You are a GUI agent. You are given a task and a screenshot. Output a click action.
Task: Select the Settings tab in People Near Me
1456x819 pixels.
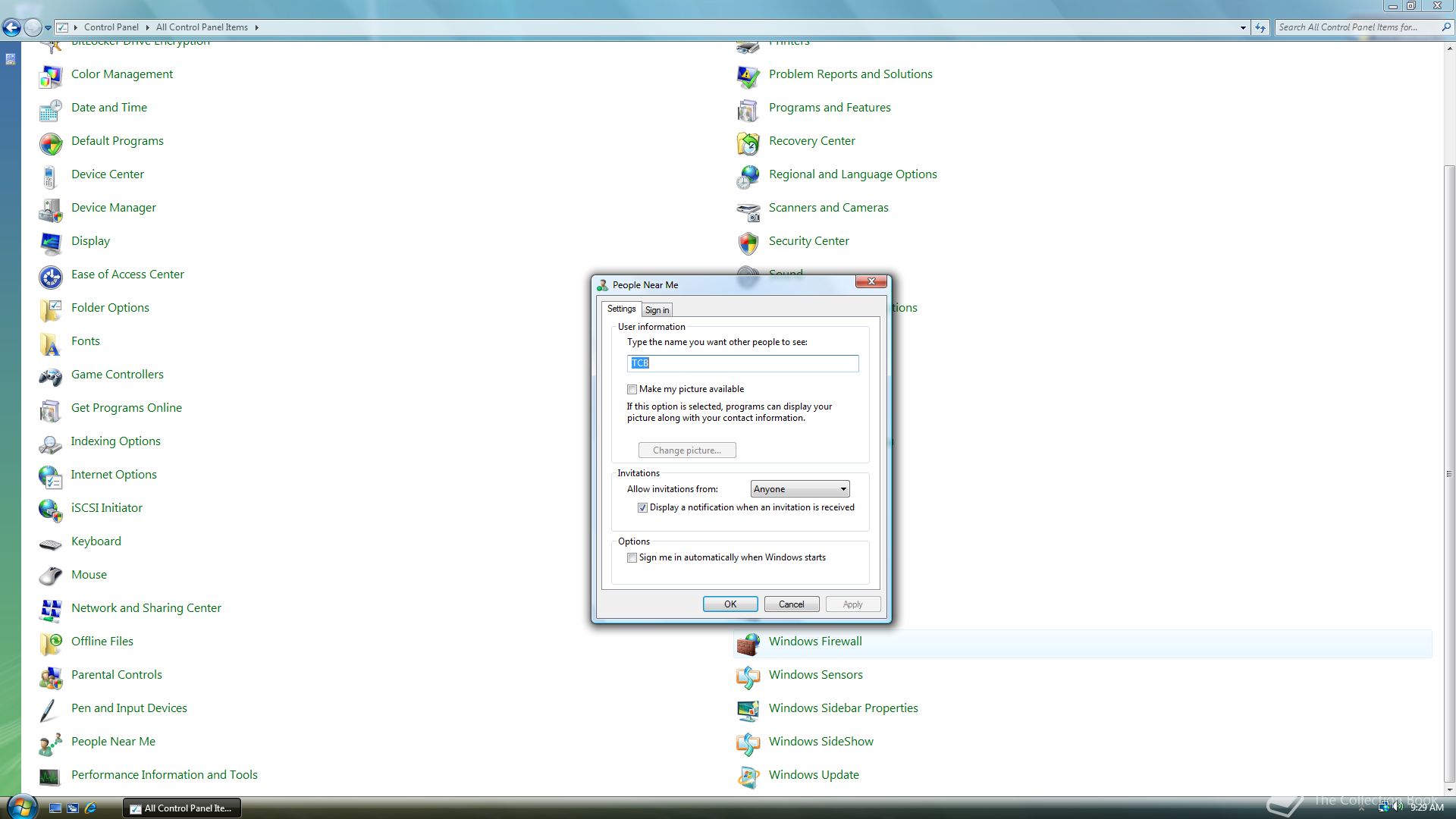(621, 309)
